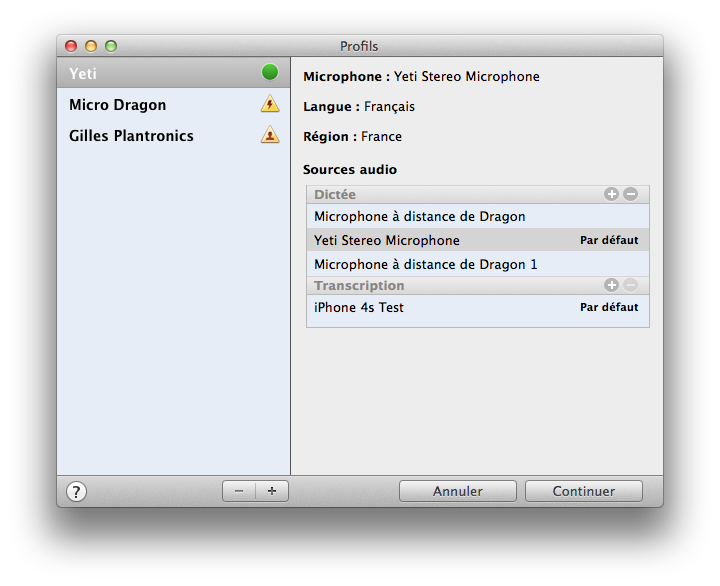
Task: Select the Micro Dragon profile
Action: [x=174, y=105]
